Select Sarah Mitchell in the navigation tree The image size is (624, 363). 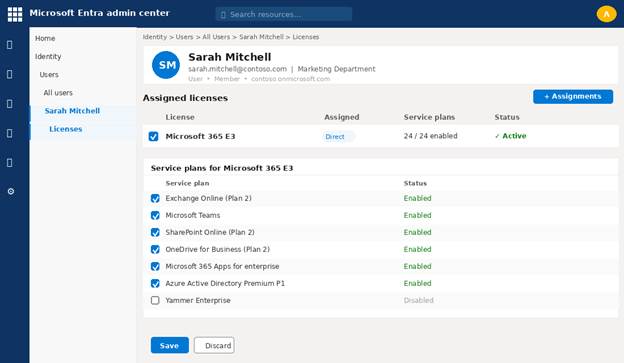pos(72,111)
